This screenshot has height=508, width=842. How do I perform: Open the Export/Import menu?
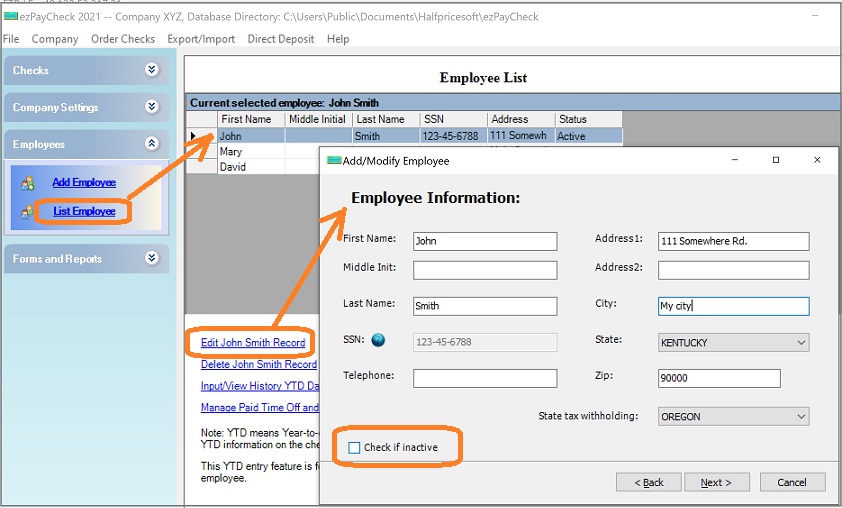click(201, 39)
